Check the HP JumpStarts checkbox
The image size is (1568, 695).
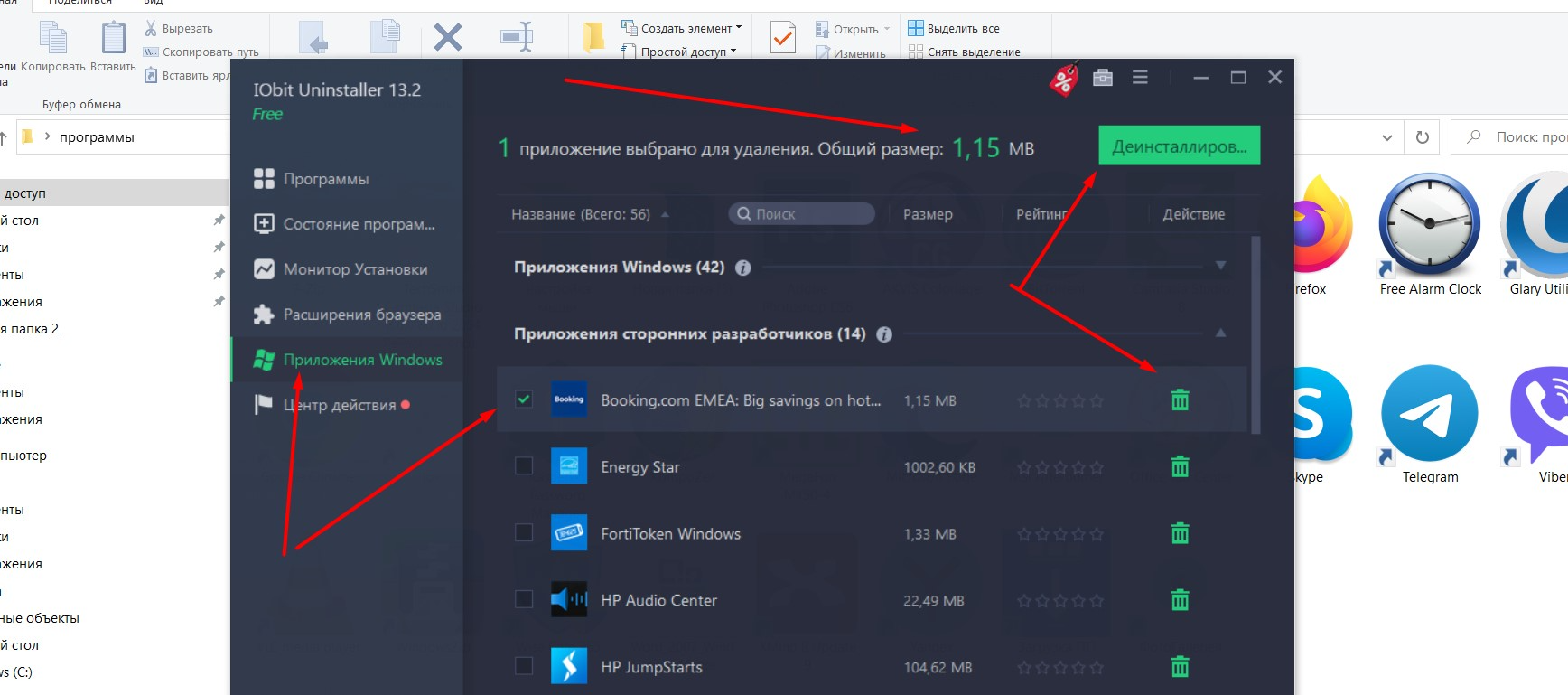(524, 666)
